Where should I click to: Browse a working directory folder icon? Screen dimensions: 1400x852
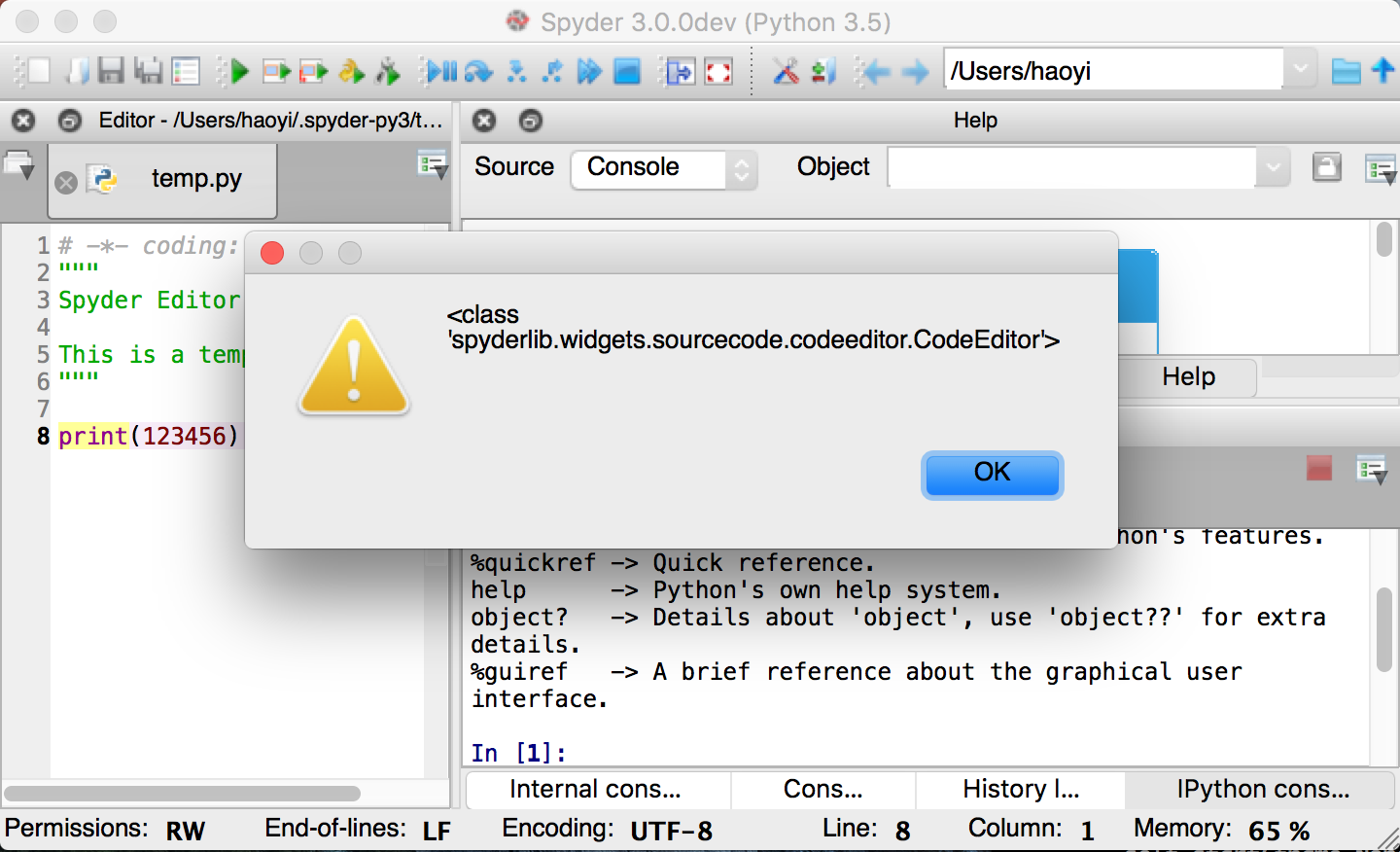1346,71
